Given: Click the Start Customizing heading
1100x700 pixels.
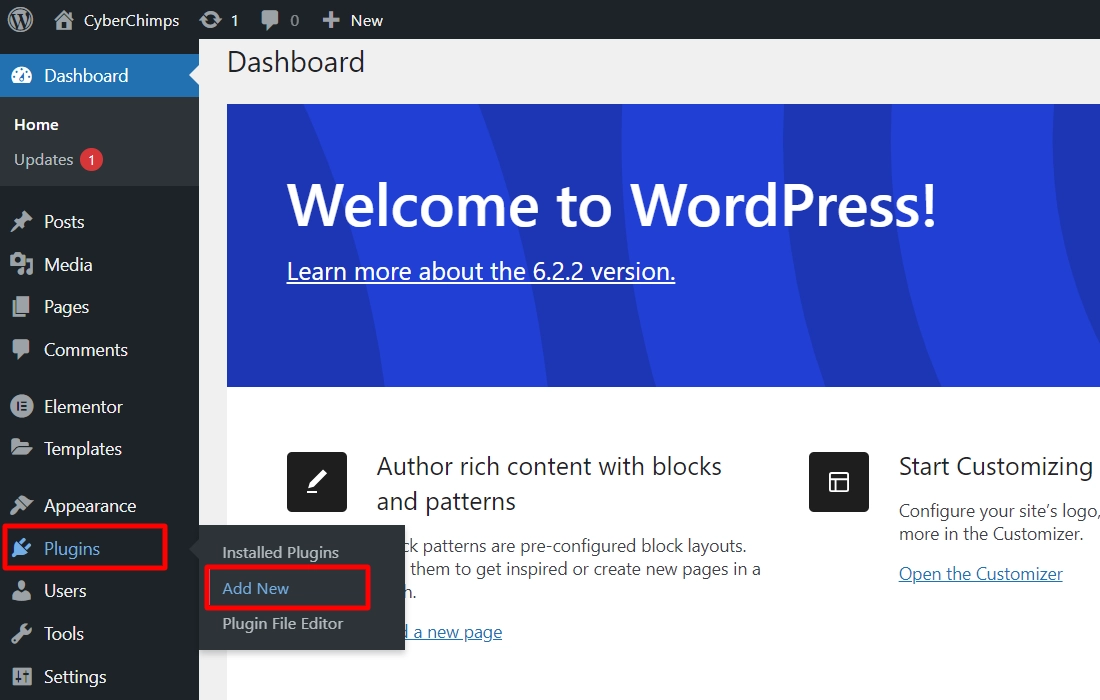Looking at the screenshot, I should coord(995,466).
